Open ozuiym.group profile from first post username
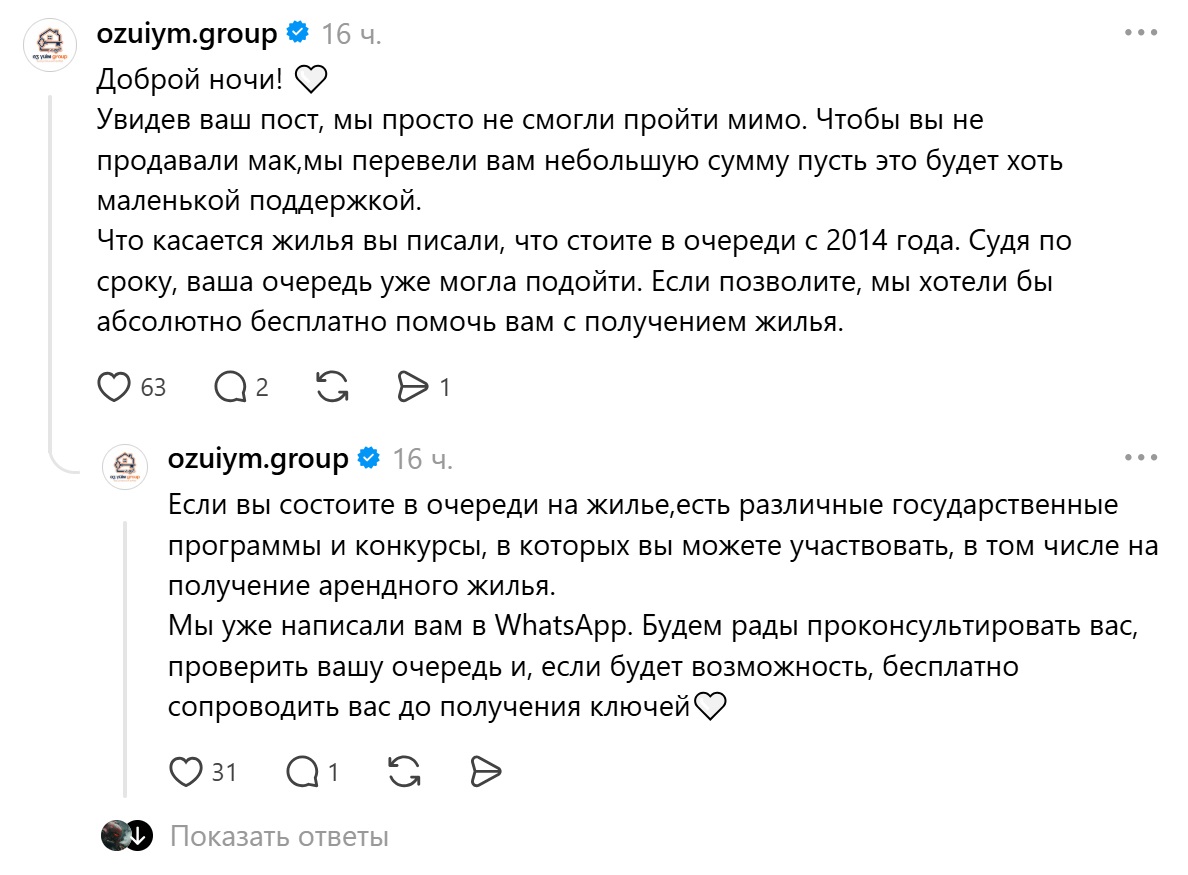The width and height of the screenshot is (1188, 875). (187, 34)
